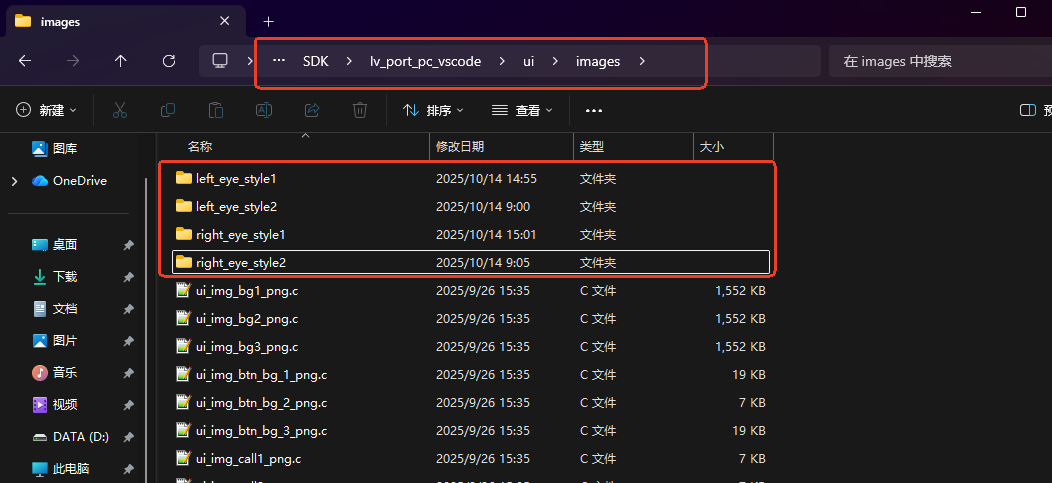The width and height of the screenshot is (1052, 483).
Task: Expand the OneDrive tree node
Action: pyautogui.click(x=14, y=180)
